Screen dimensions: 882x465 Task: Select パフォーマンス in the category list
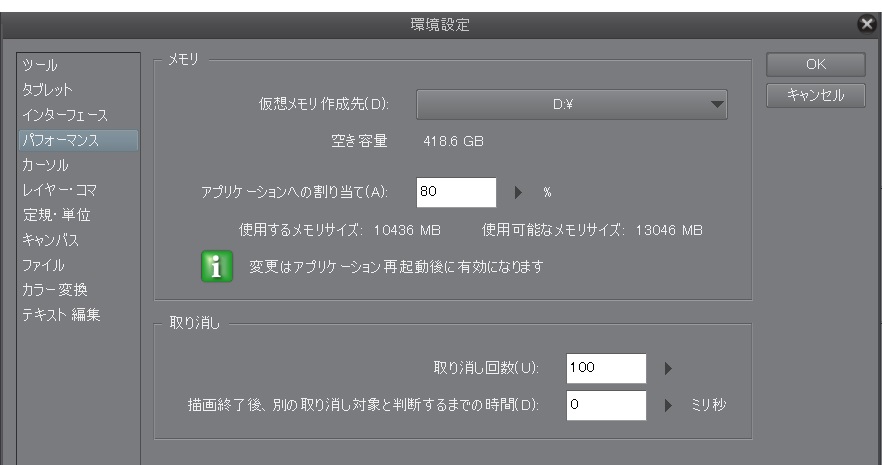tap(65, 140)
